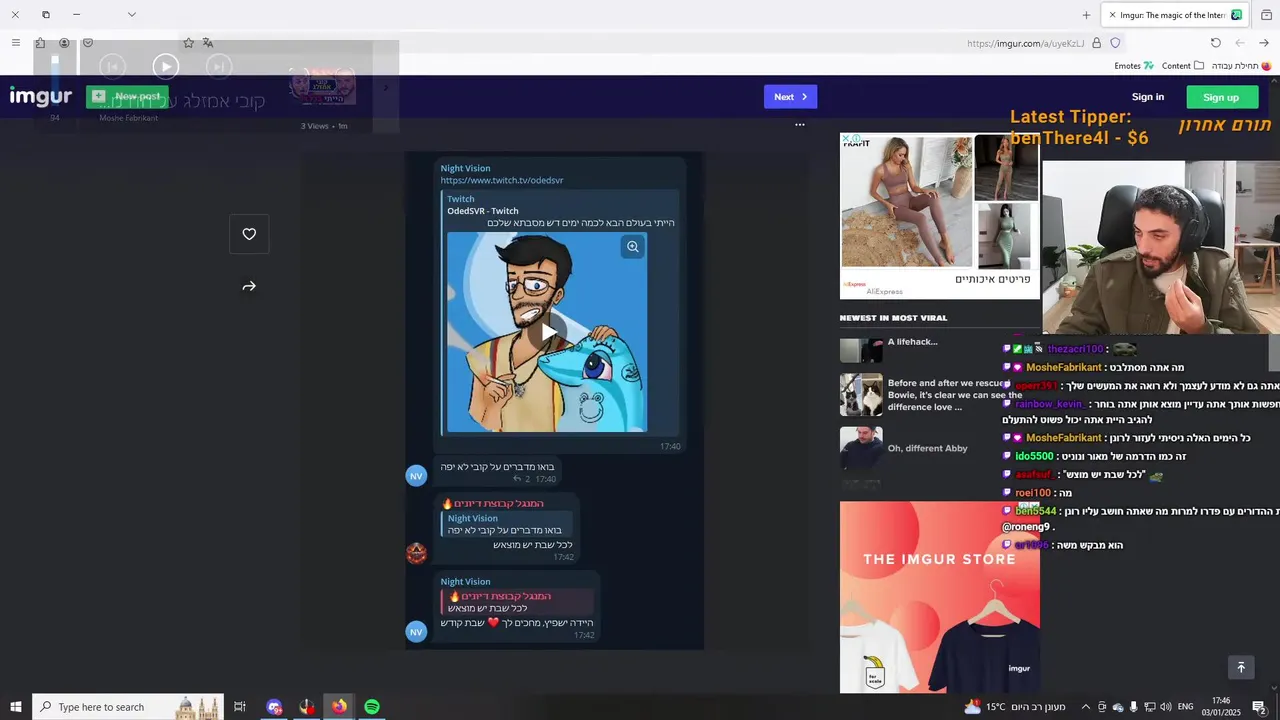The width and height of the screenshot is (1280, 720).
Task: Click the Sign up button
Action: [x=1222, y=97]
